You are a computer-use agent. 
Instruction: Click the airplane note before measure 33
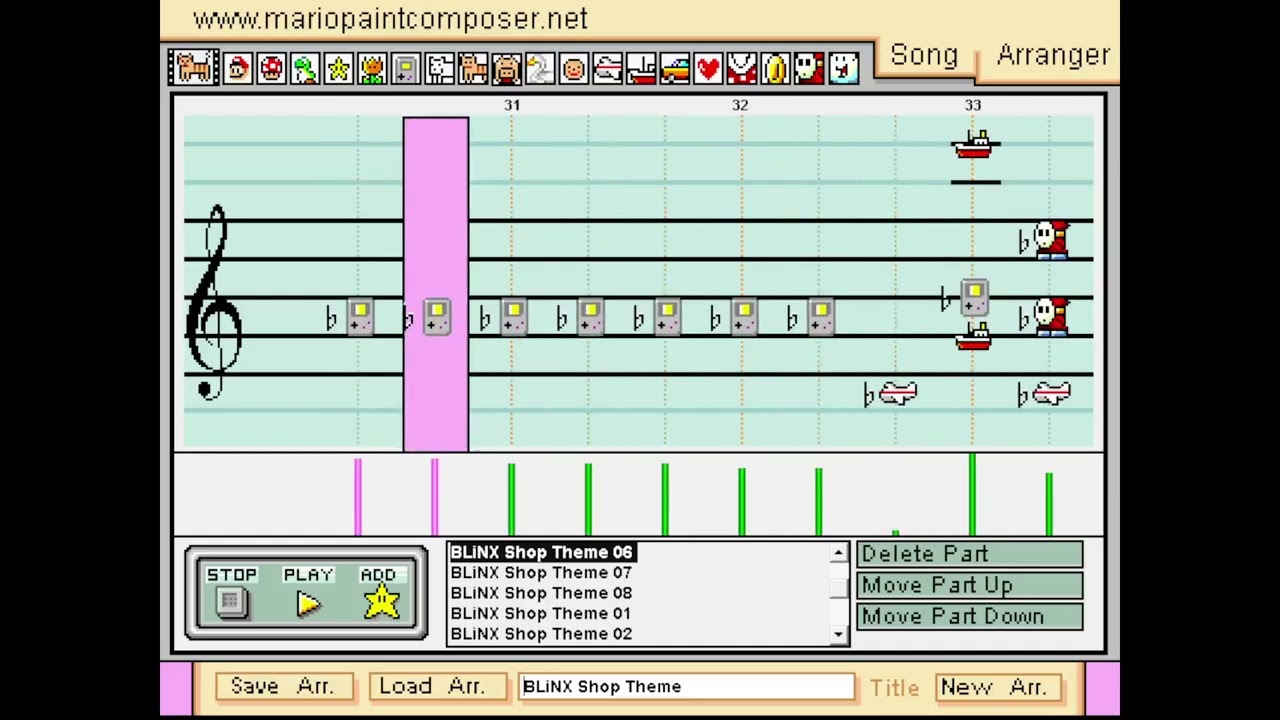[x=896, y=394]
